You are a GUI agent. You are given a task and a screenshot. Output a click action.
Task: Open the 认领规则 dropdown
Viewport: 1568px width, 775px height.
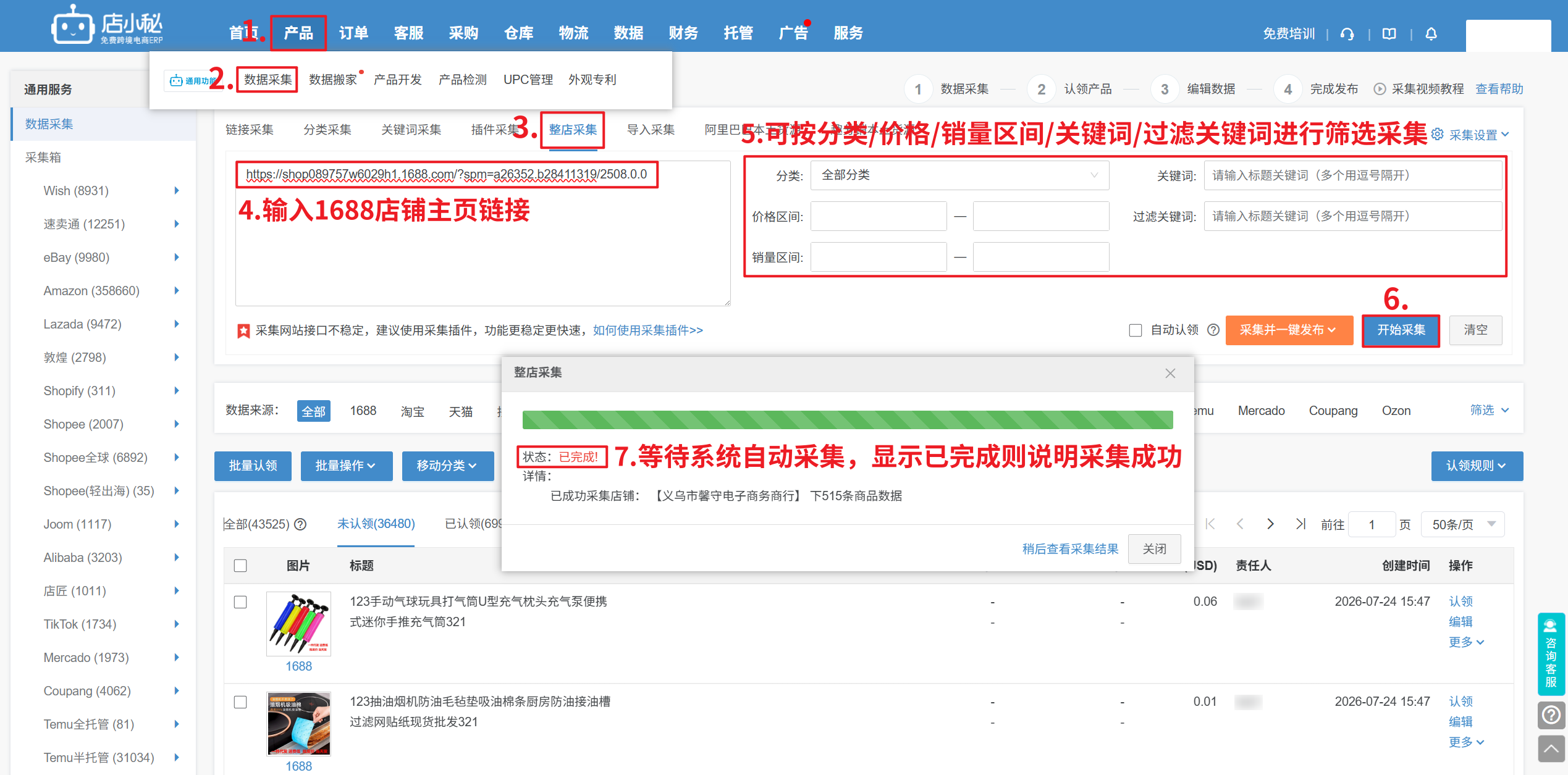click(x=1477, y=466)
